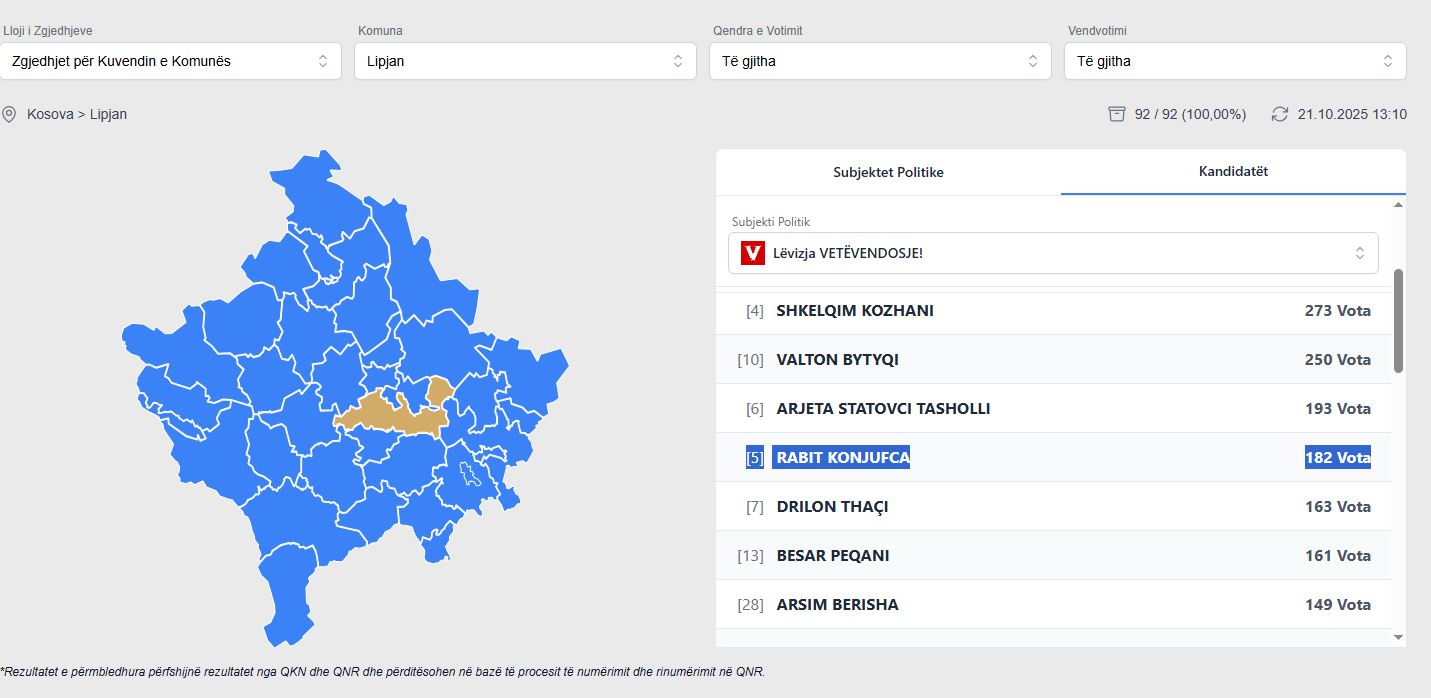The image size is (1431, 698).
Task: Open the Vendvotimi dropdown
Action: point(1235,61)
